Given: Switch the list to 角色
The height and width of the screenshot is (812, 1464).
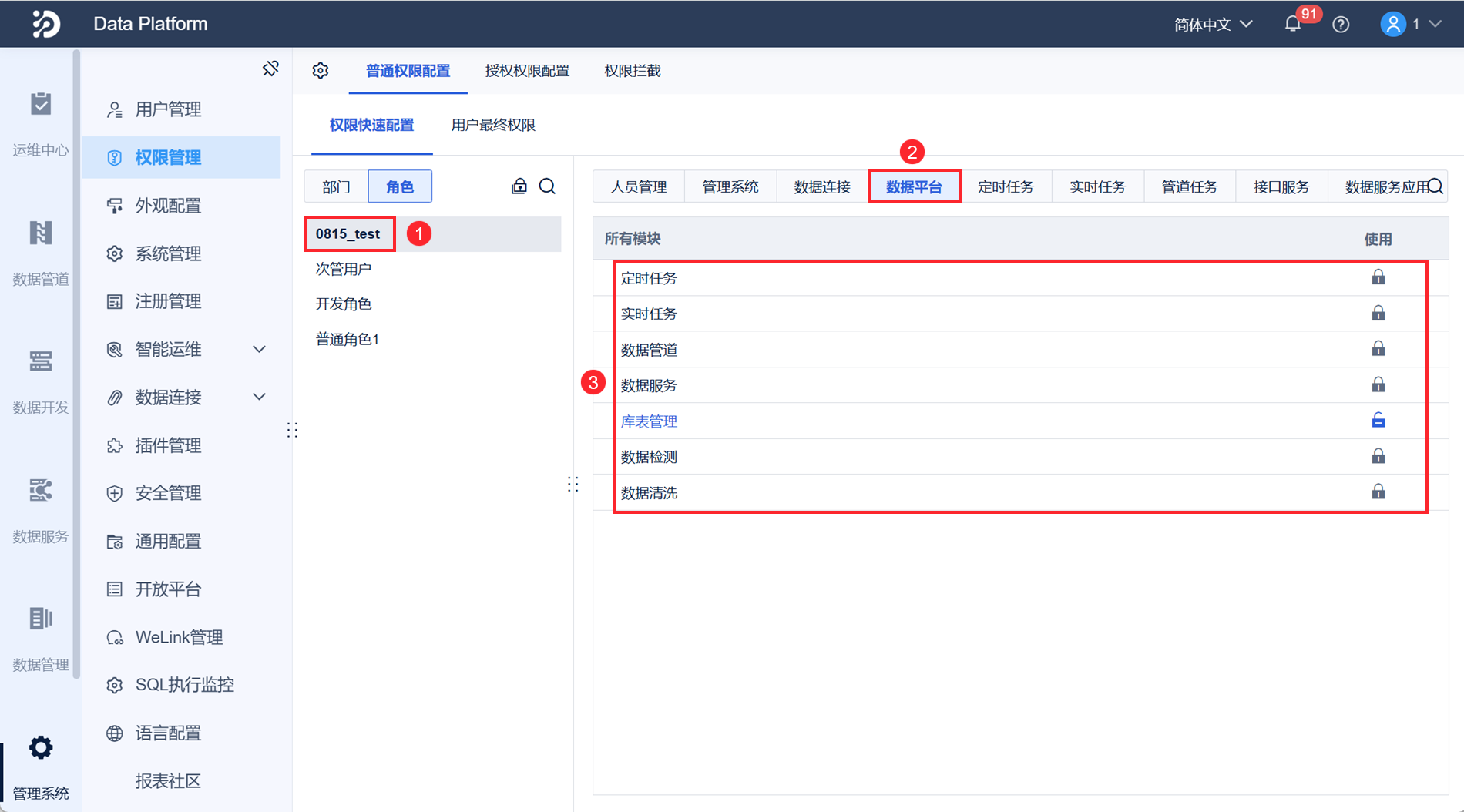Looking at the screenshot, I should [400, 186].
